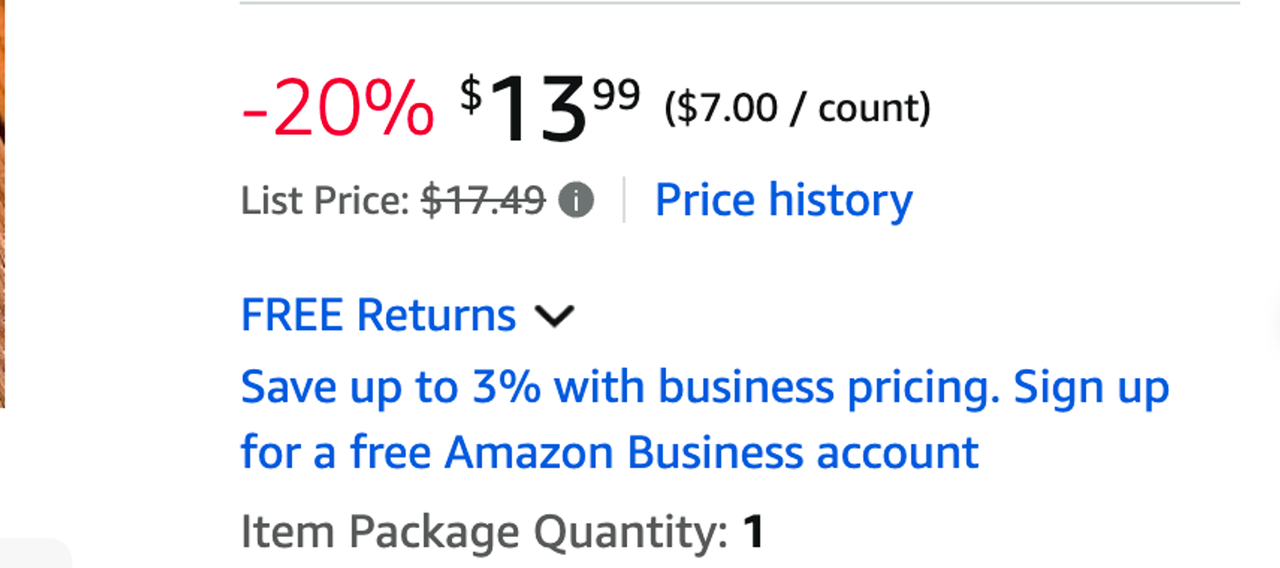Click the bold quantity value 1
1280x568 pixels.
tap(753, 532)
